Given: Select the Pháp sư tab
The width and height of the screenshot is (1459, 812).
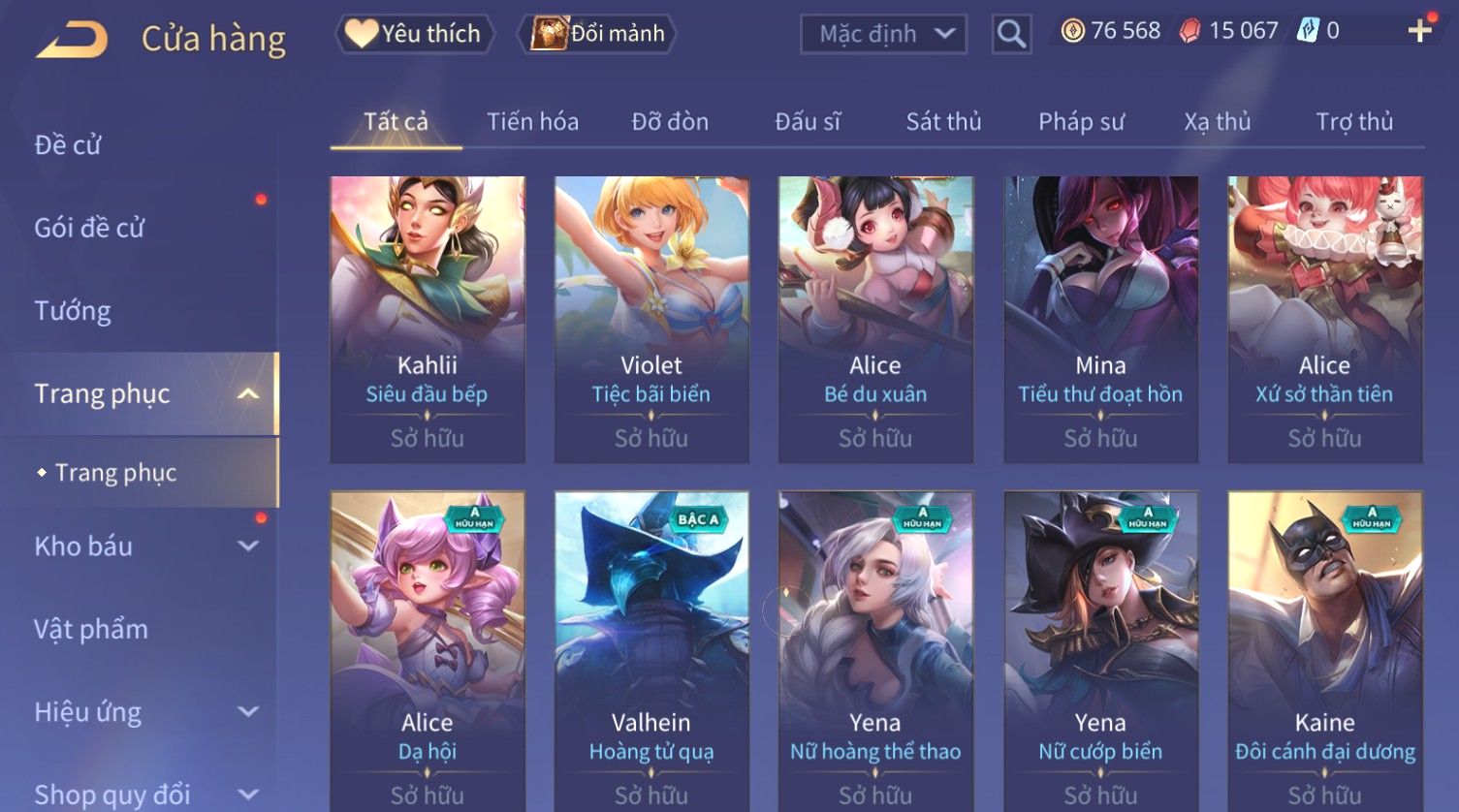Looking at the screenshot, I should click(1081, 122).
